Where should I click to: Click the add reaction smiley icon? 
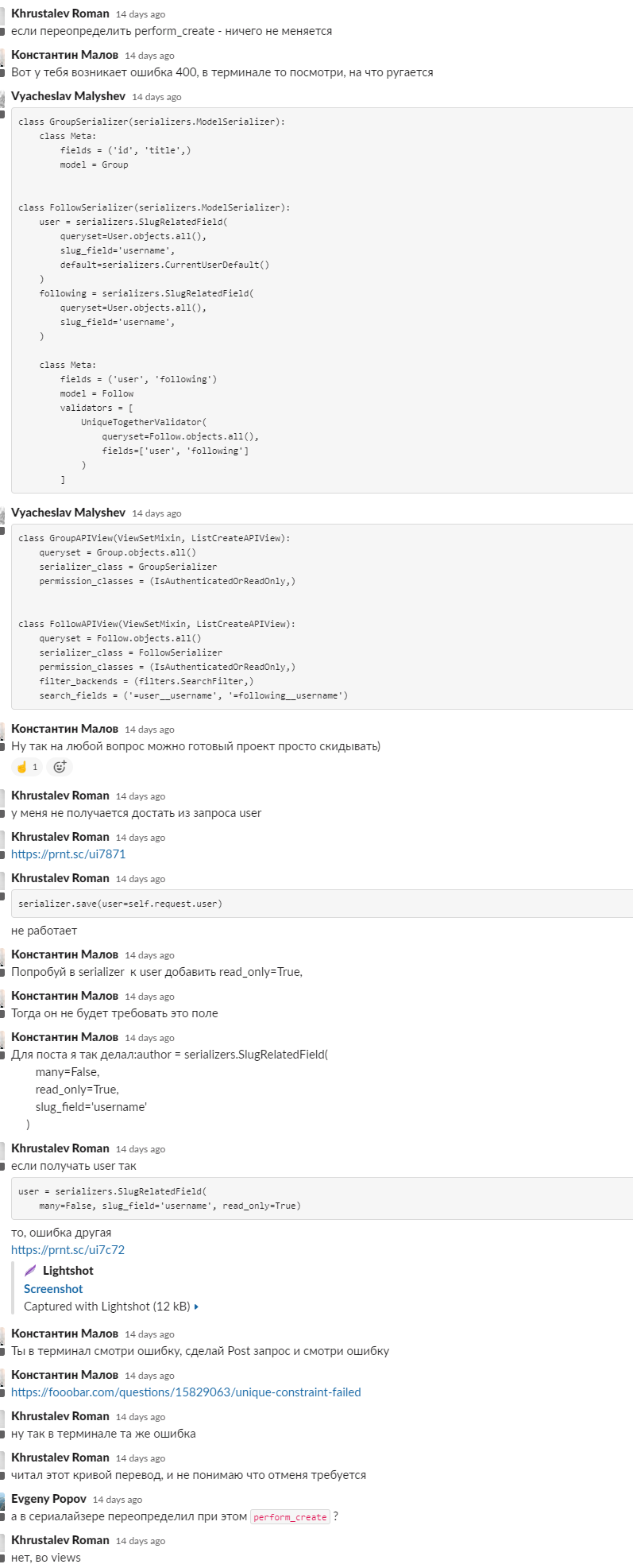(x=59, y=767)
